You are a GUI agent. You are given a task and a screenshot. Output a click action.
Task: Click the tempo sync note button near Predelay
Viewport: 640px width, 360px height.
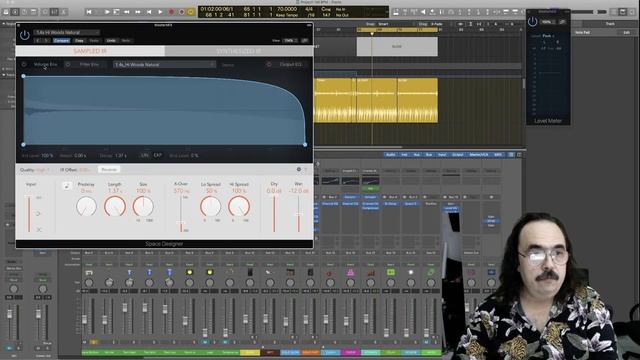pos(67,186)
